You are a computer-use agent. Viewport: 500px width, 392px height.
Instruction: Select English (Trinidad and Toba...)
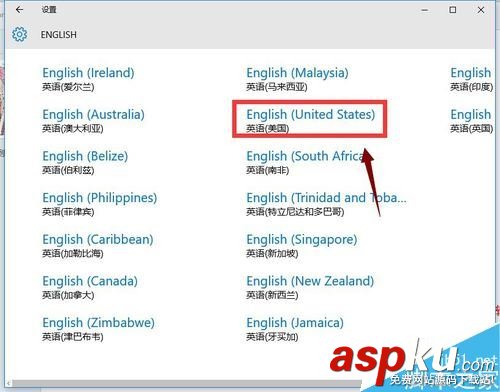(x=326, y=204)
